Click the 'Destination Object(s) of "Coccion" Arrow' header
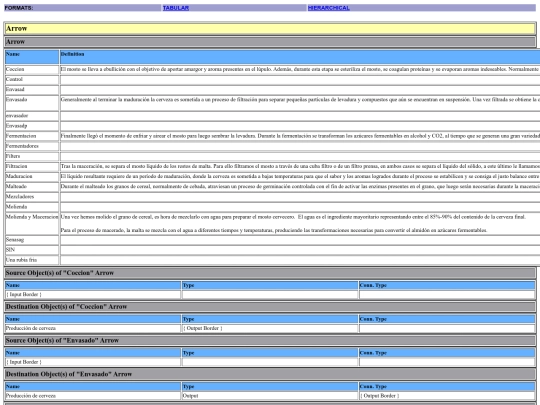The image size is (540, 405). 270,307
